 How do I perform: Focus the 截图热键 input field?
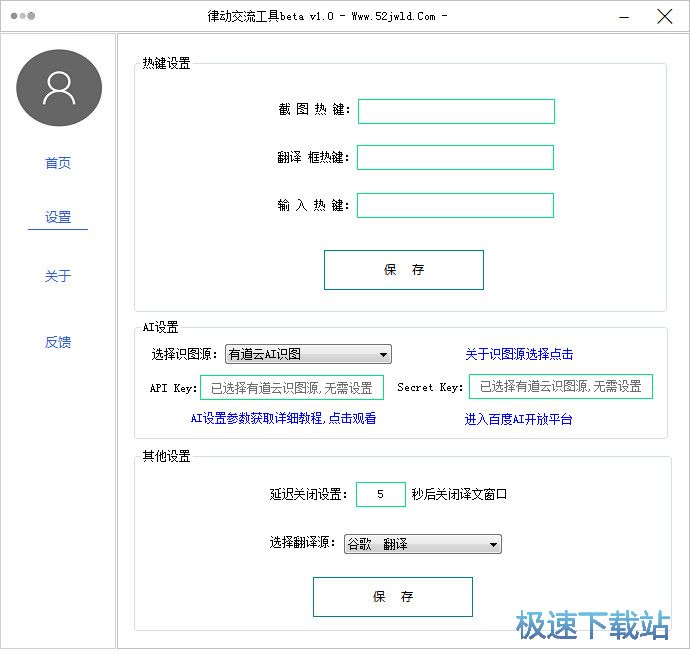(x=456, y=111)
